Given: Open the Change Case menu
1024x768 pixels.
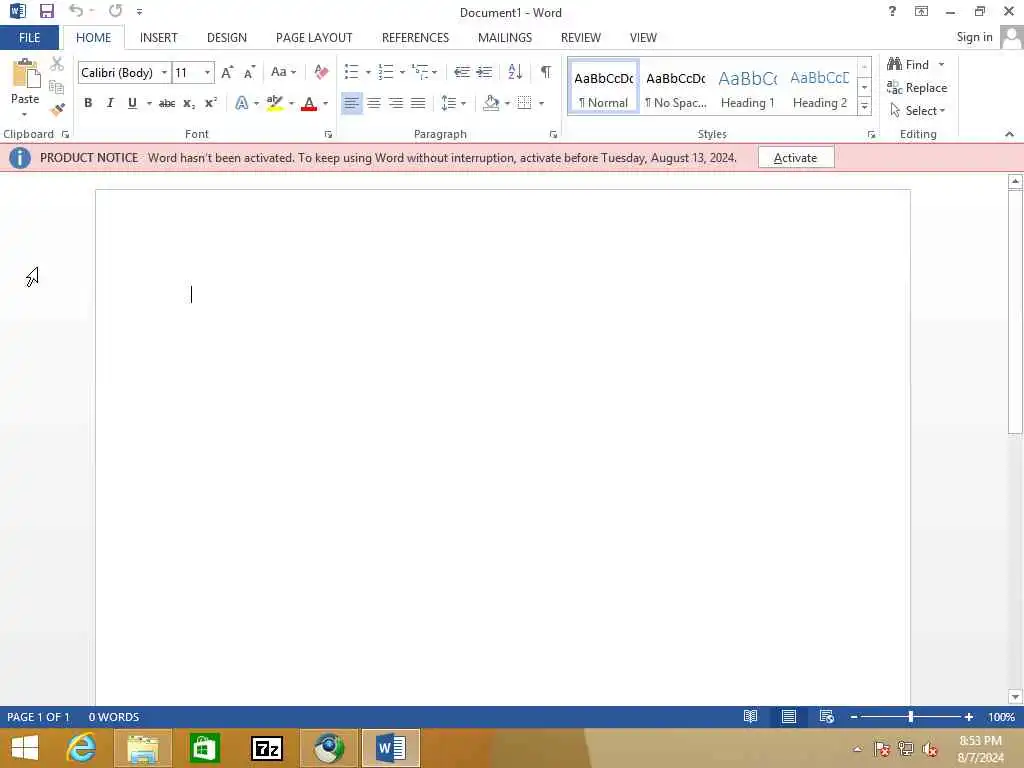Looking at the screenshot, I should click(x=283, y=72).
